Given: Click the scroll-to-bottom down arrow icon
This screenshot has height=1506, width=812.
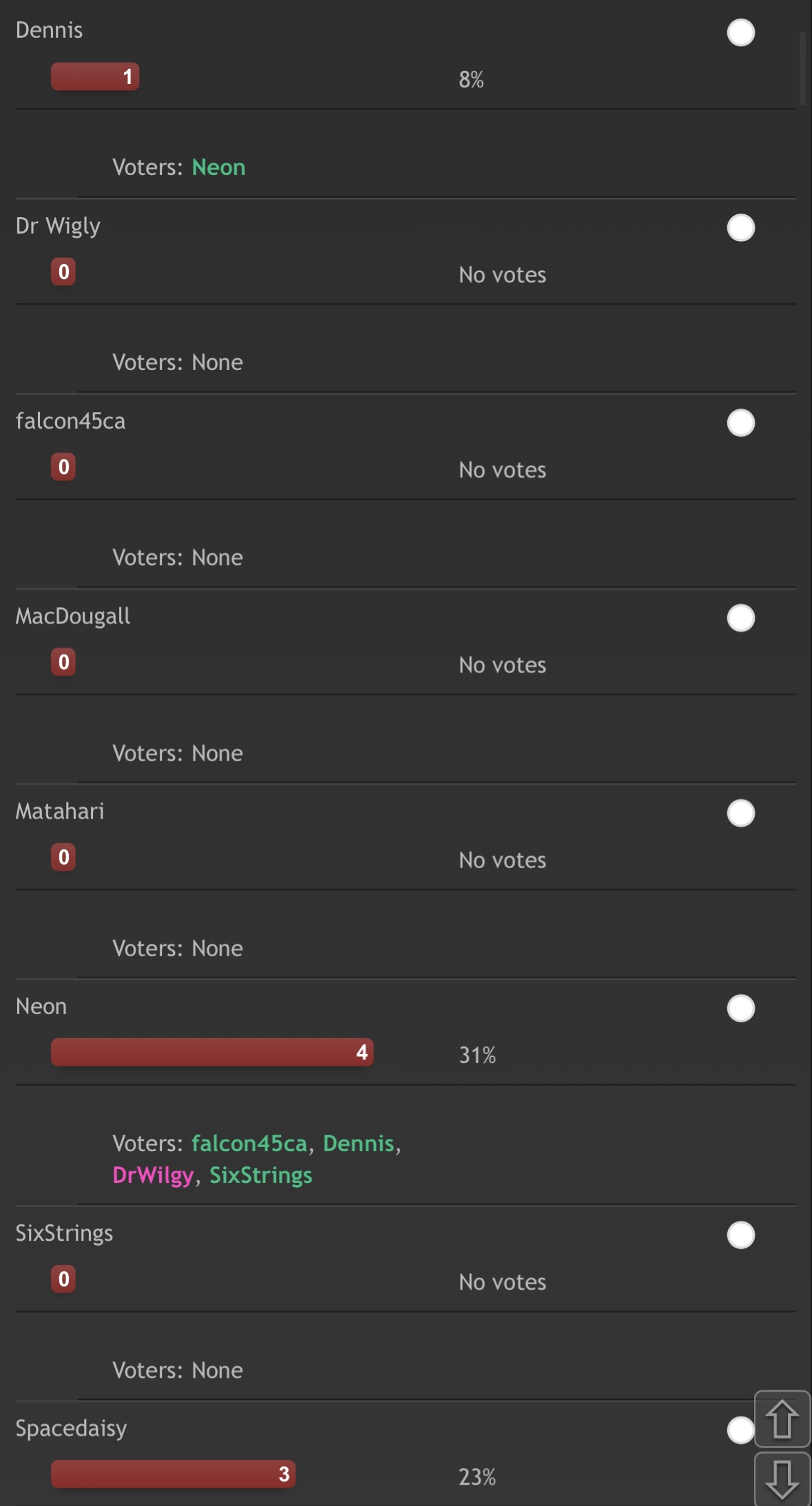Looking at the screenshot, I should point(782,1478).
